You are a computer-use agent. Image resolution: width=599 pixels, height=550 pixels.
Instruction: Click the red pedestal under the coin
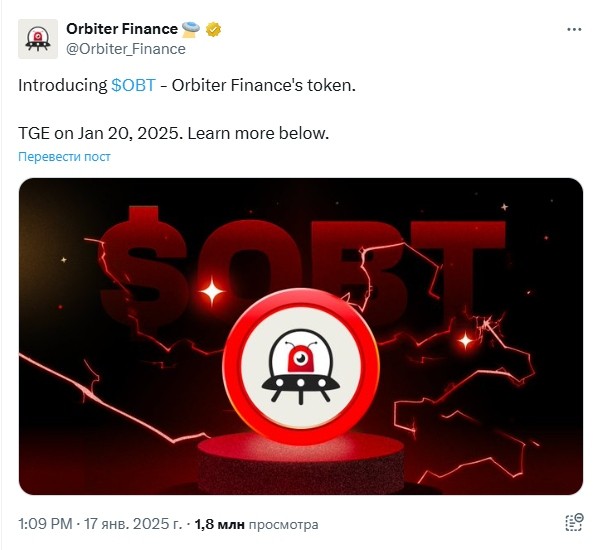301,464
